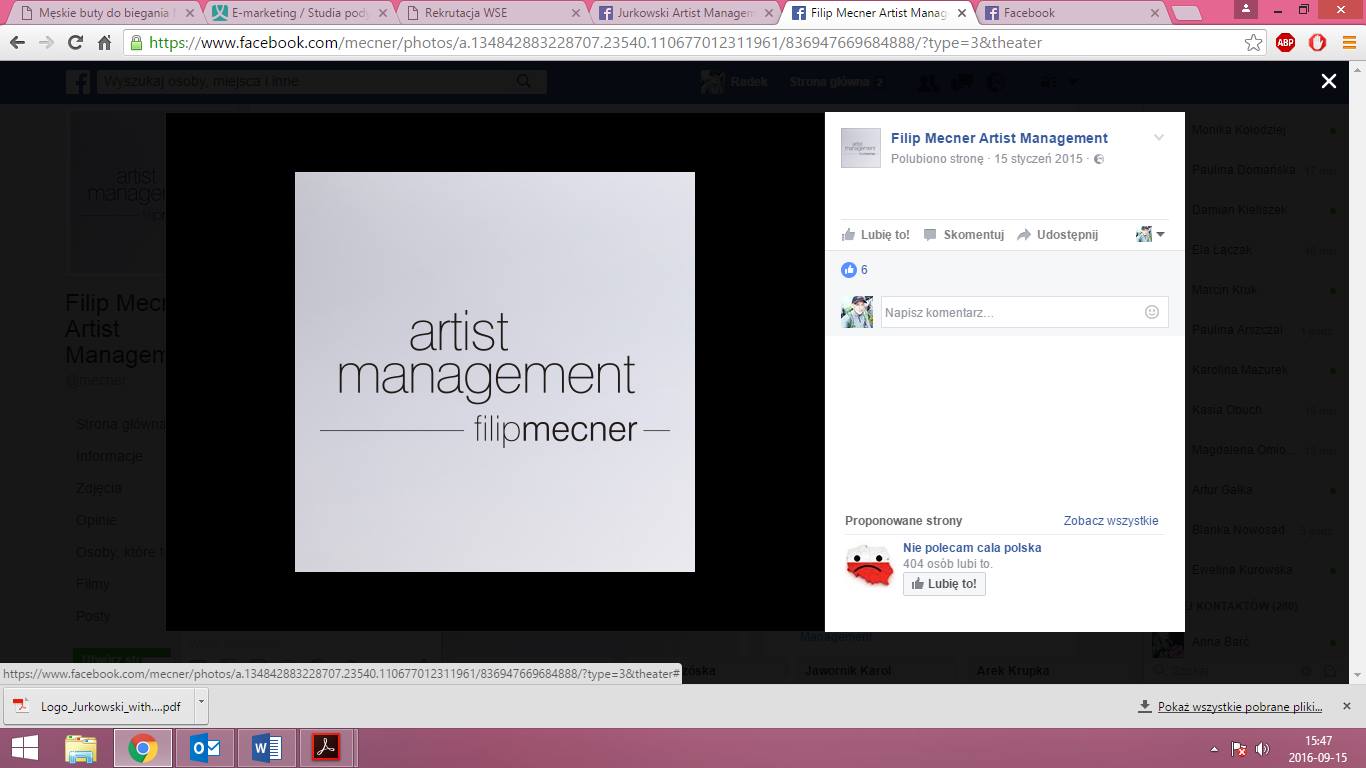This screenshot has height=768, width=1366.
Task: Switch to Męskie buty do biegania tab
Action: pos(103,13)
